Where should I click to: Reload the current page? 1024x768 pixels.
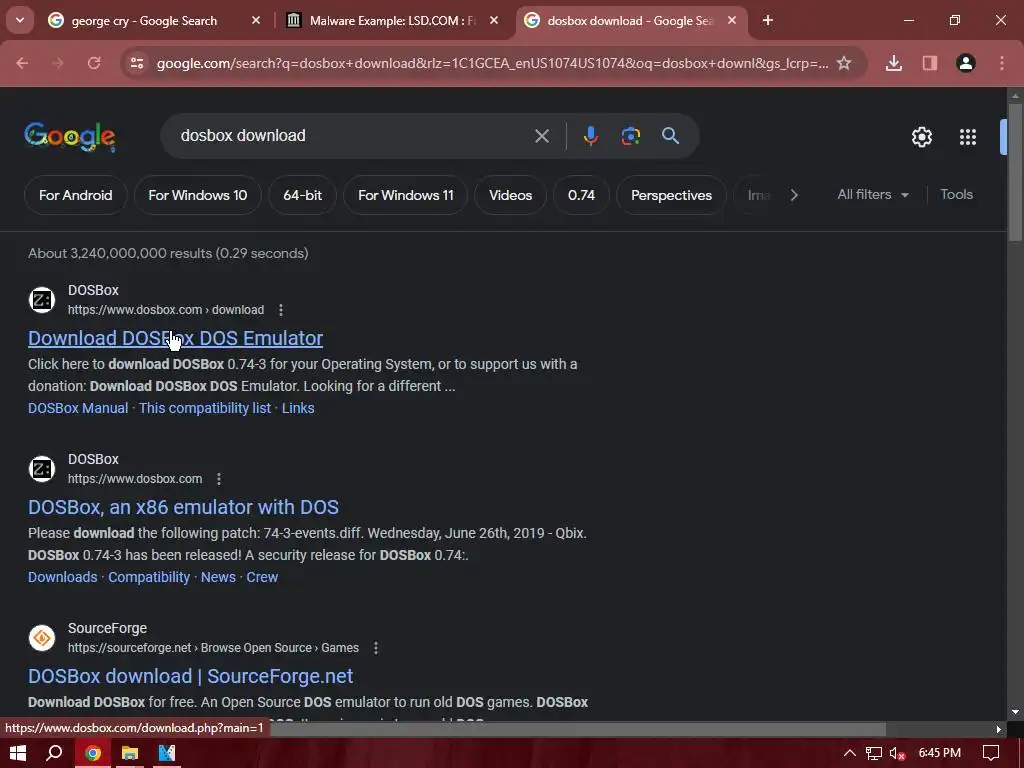(x=94, y=63)
